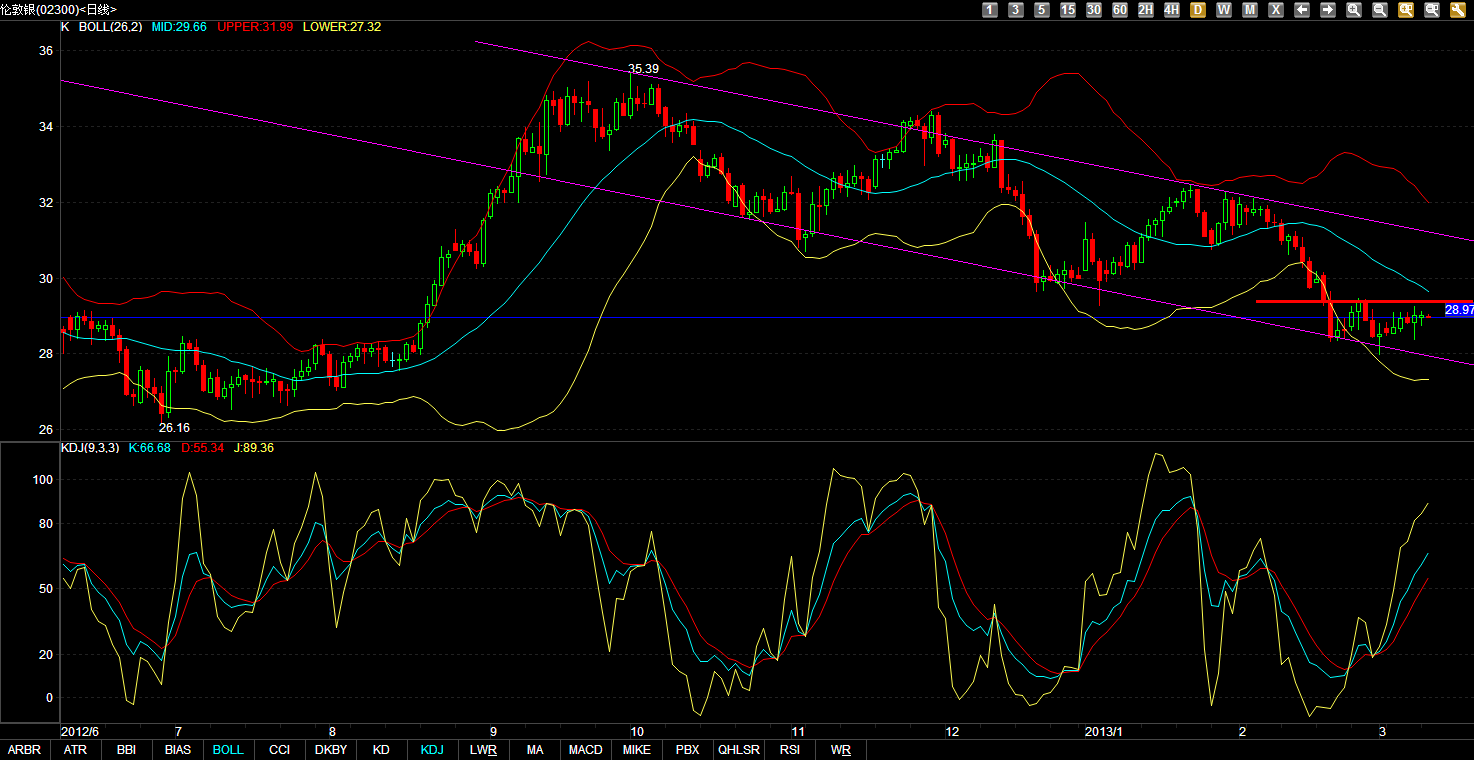Click the 26.16 low price label
Image resolution: width=1474 pixels, height=760 pixels.
[174, 427]
